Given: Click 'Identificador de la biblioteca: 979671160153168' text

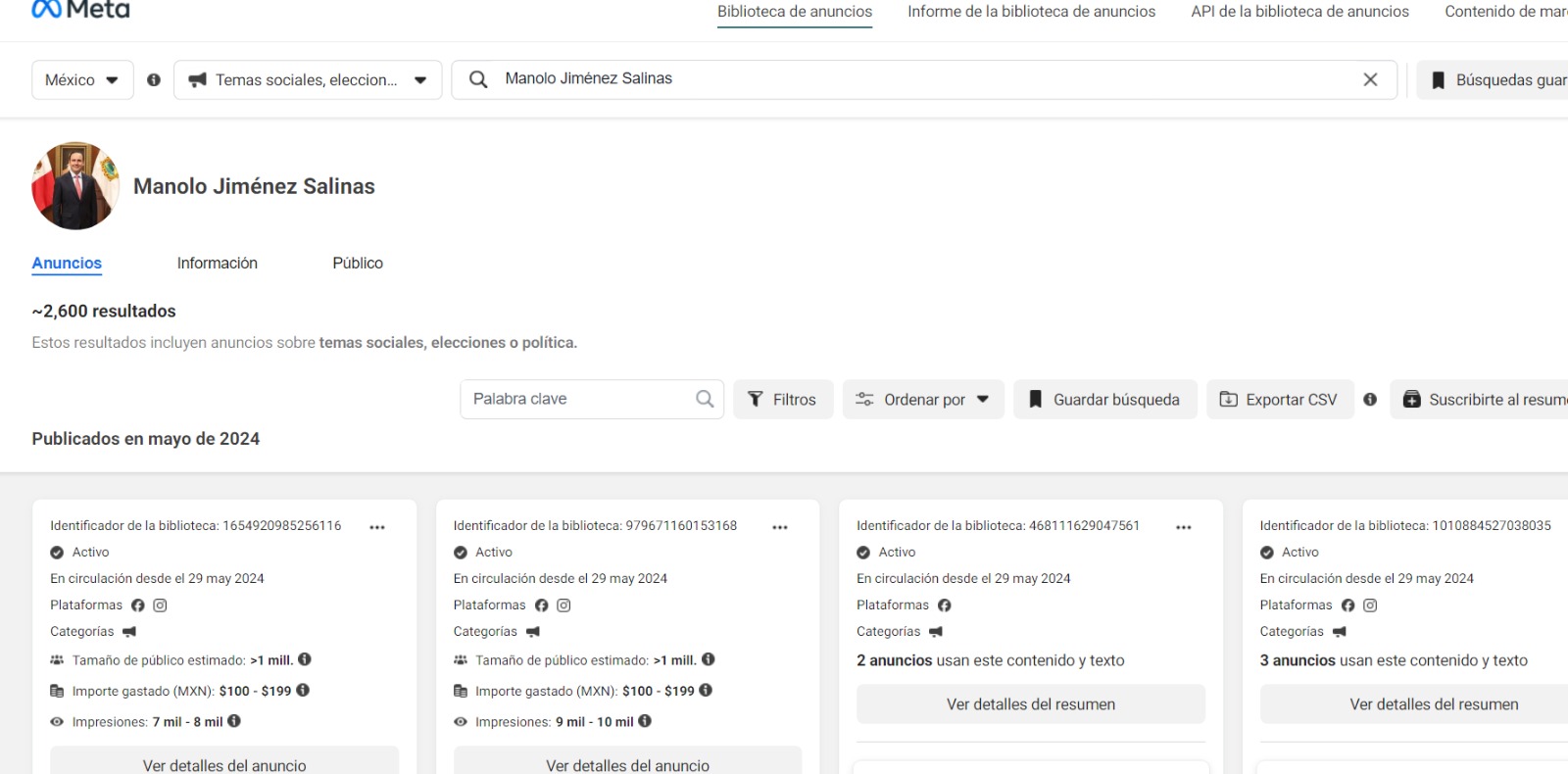Looking at the screenshot, I should pyautogui.click(x=595, y=526).
